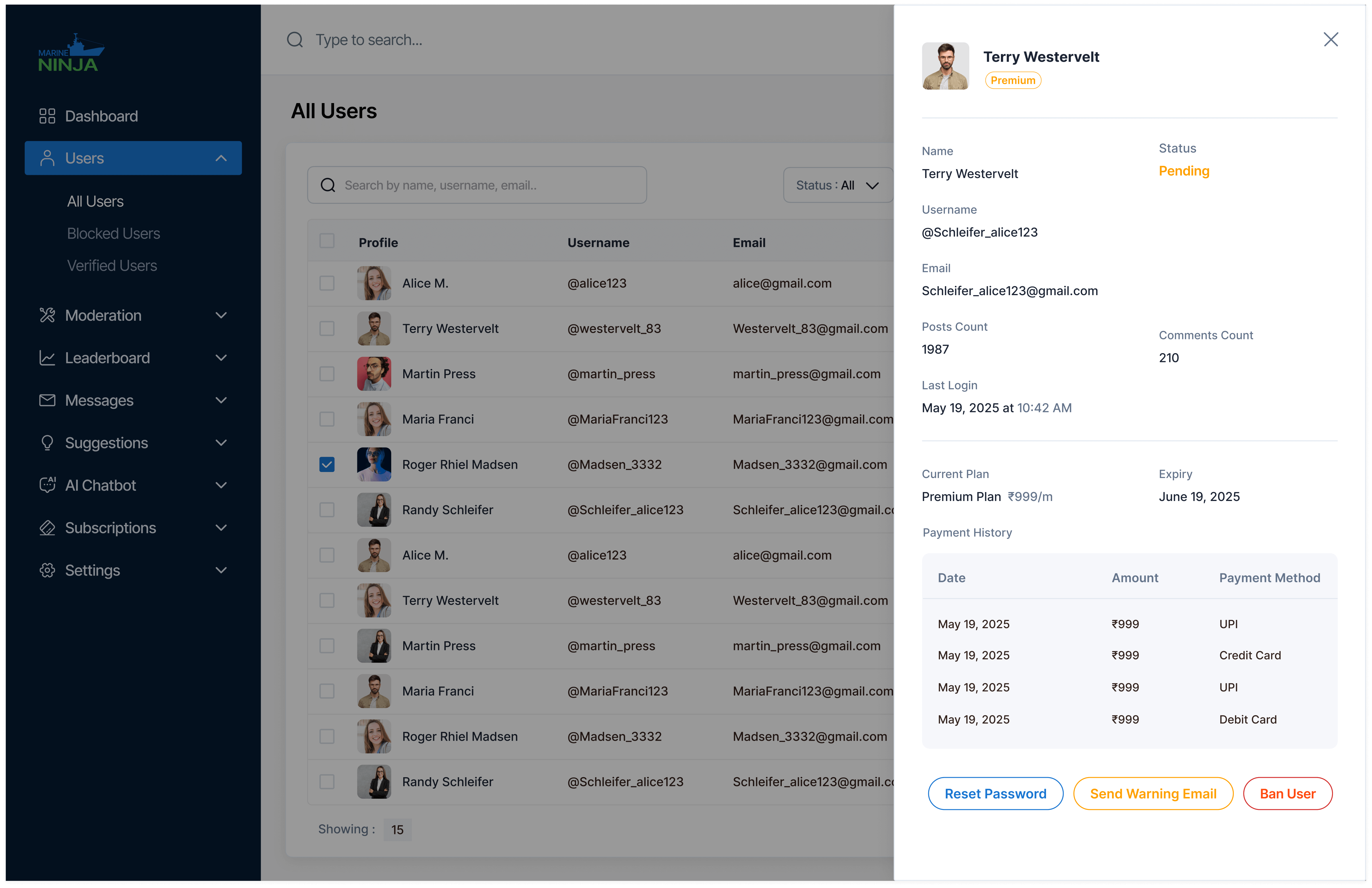Screen dimensions: 1372x888
Task: Open the Status: All dropdown
Action: [x=837, y=185]
